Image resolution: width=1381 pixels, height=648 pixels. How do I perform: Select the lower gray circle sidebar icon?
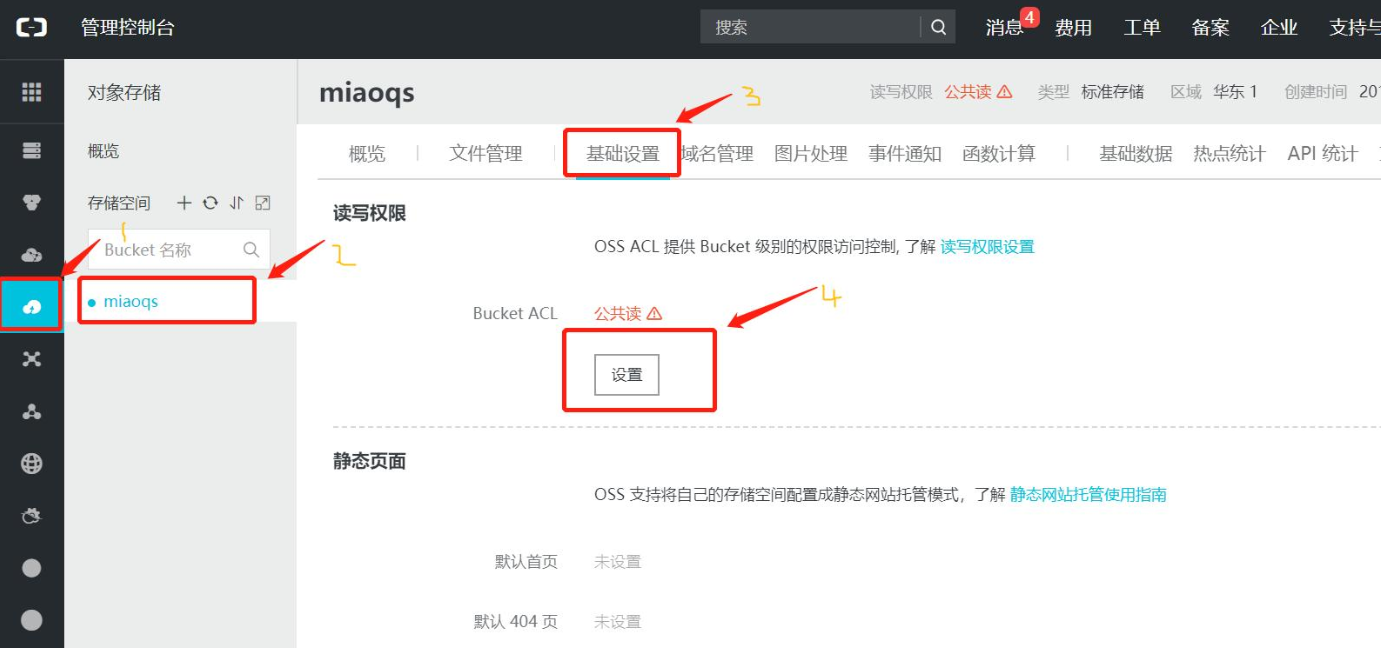pos(32,620)
